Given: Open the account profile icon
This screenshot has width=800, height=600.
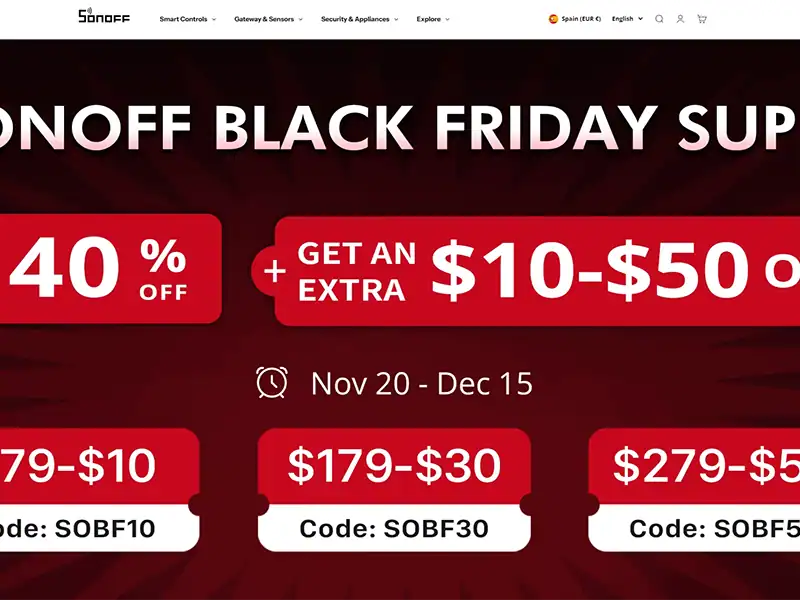Looking at the screenshot, I should pos(680,19).
